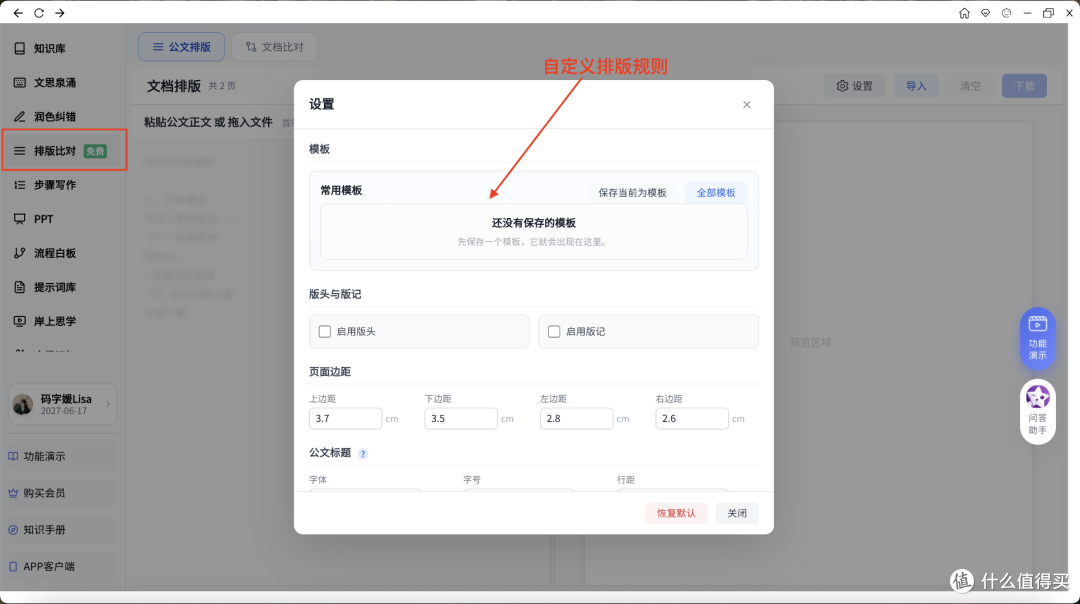This screenshot has width=1080, height=604.
Task: Click the back navigation arrow
Action: (18, 13)
